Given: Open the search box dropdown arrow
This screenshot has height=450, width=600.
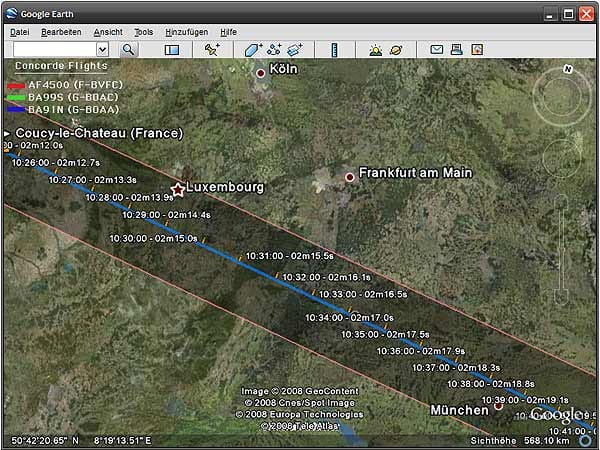Looking at the screenshot, I should tap(102, 49).
